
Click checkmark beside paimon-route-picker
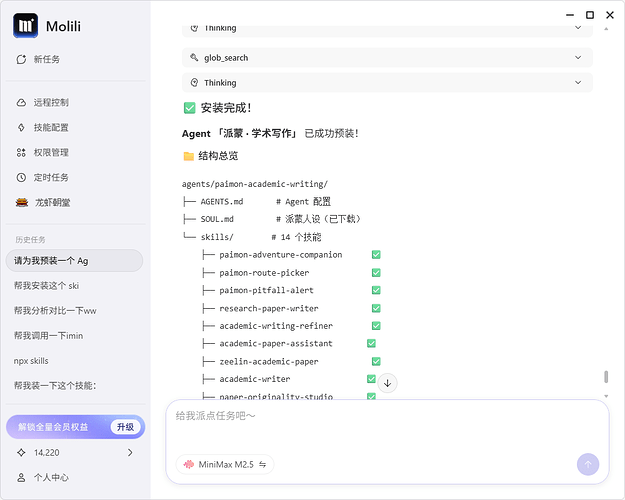point(376,273)
